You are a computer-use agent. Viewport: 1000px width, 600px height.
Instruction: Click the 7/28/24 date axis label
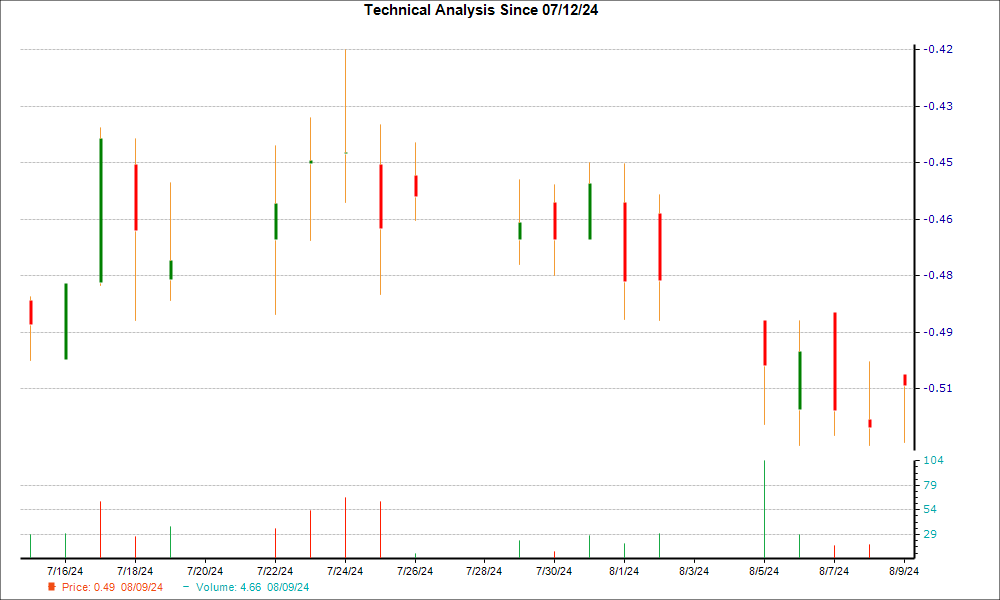pos(484,571)
